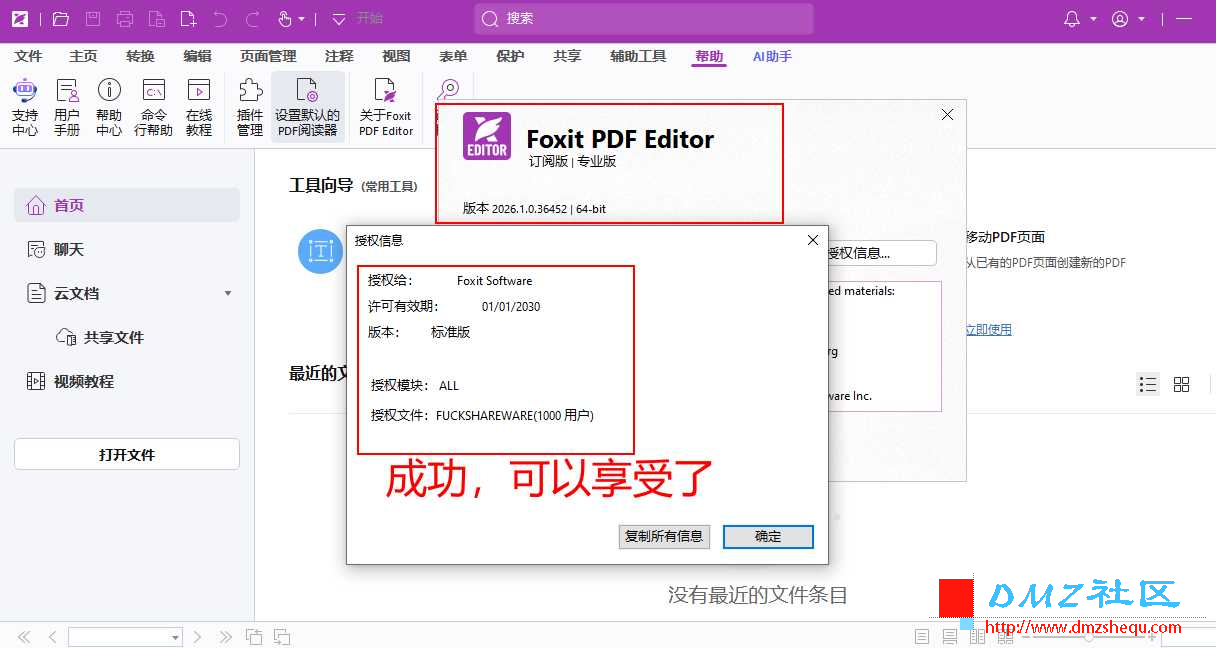Image resolution: width=1216 pixels, height=648 pixels.
Task: Click the search (搜索) field
Action: pos(644,18)
